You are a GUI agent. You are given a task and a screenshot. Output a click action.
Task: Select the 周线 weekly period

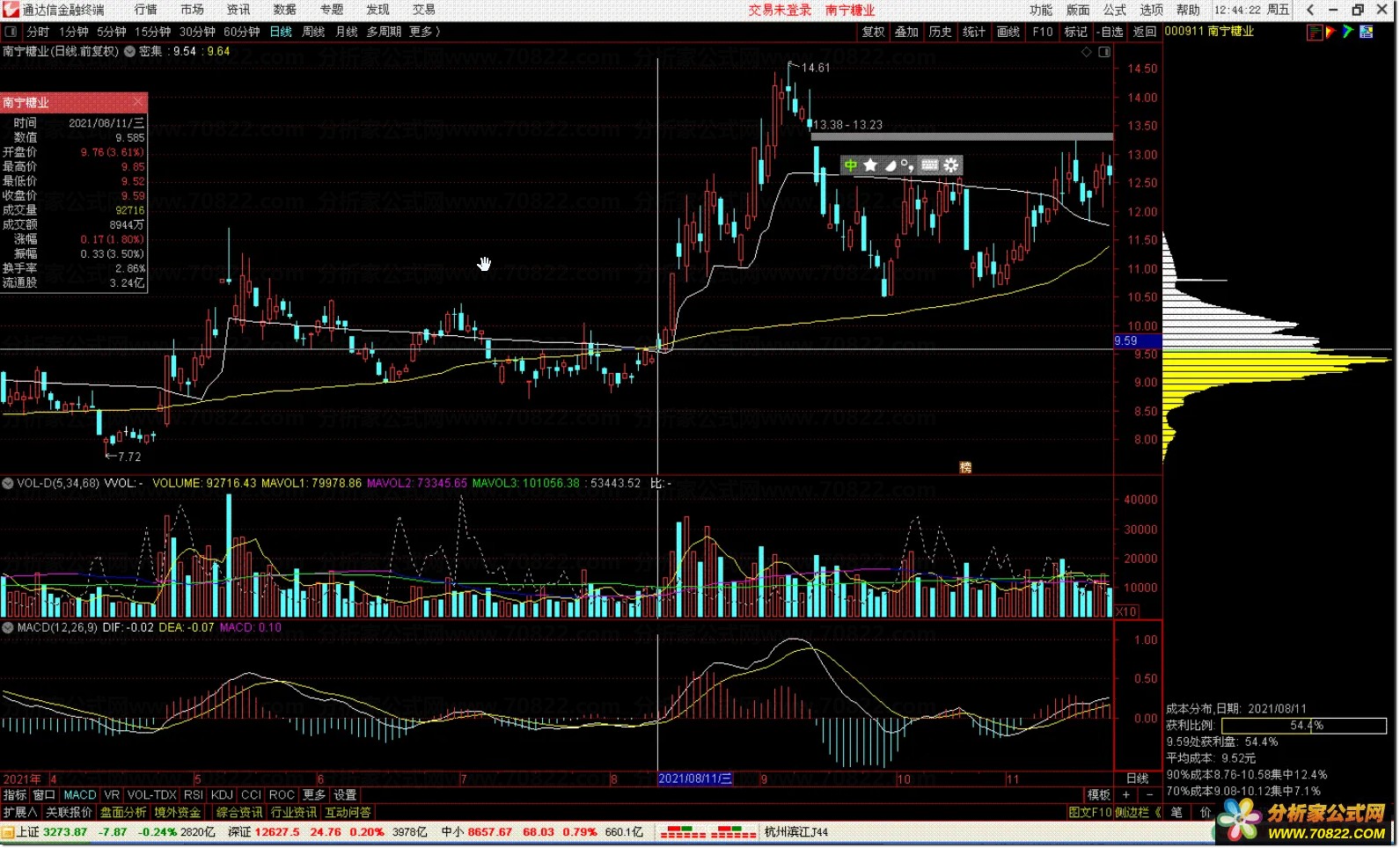[313, 32]
